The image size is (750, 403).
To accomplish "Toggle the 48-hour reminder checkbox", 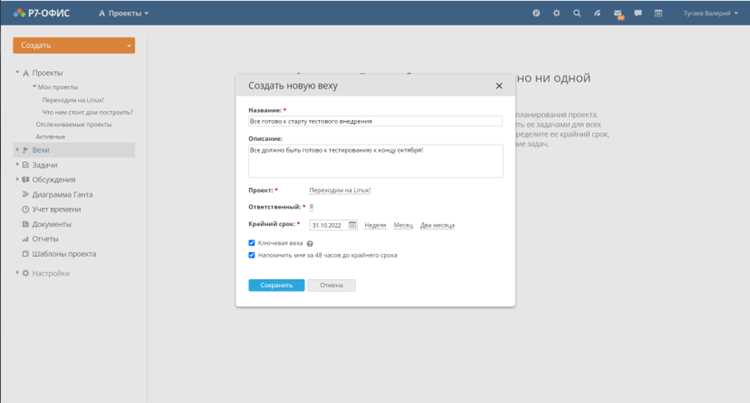I will (x=252, y=255).
